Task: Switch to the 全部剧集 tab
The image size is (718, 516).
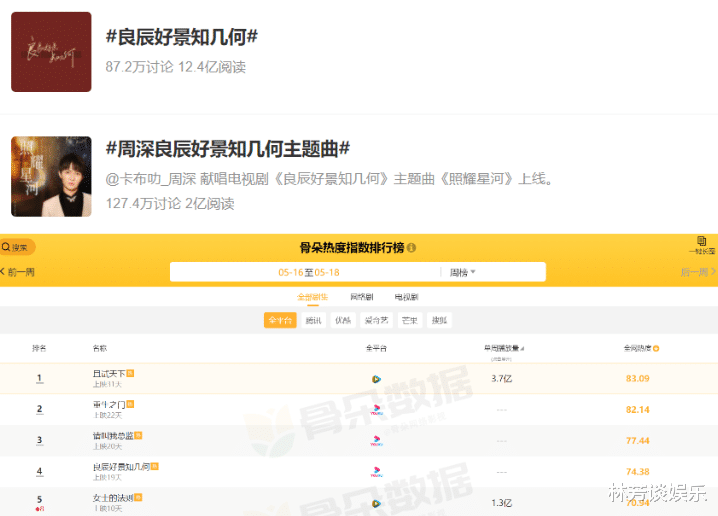Action: point(312,297)
